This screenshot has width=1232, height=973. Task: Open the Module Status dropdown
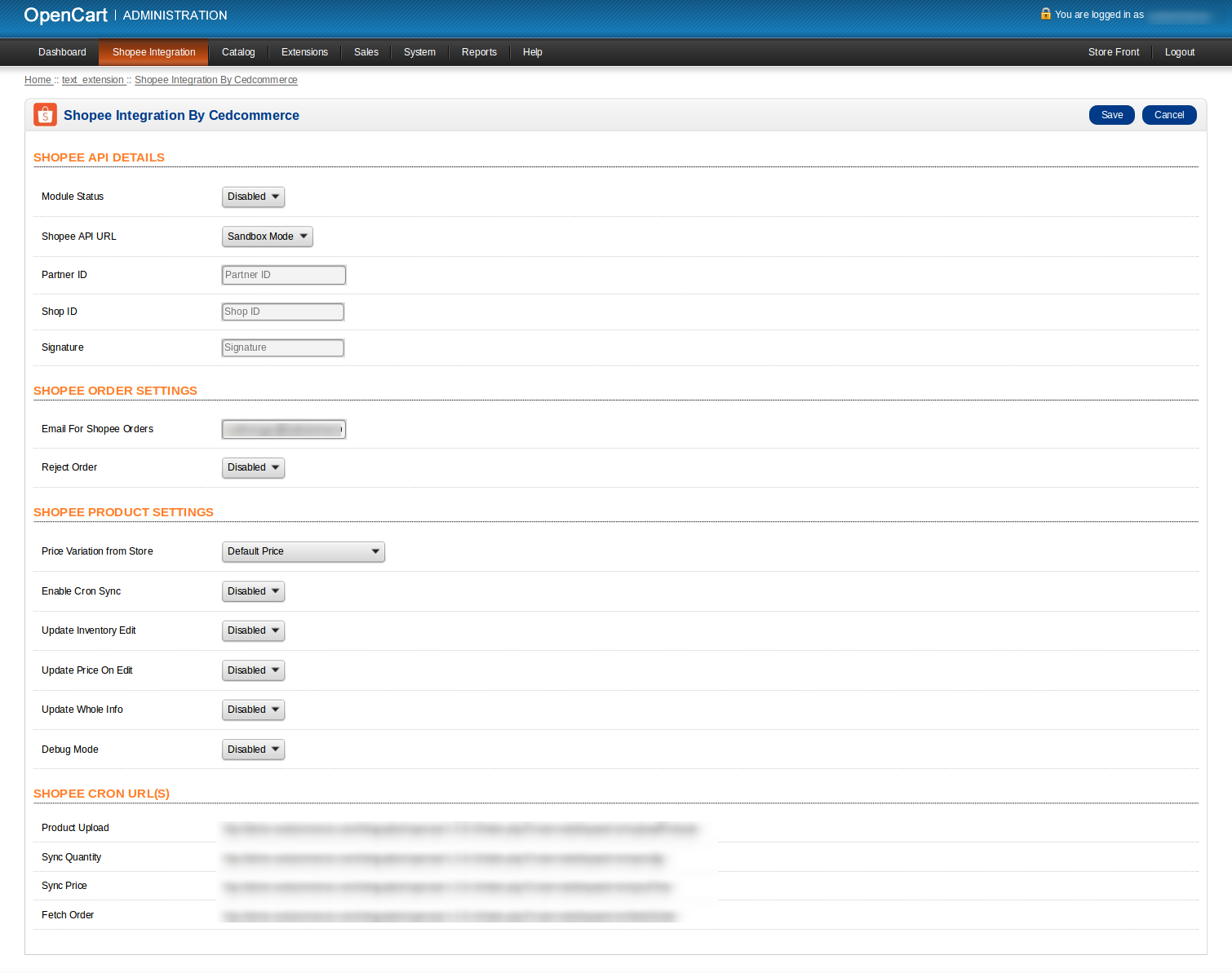coord(253,197)
